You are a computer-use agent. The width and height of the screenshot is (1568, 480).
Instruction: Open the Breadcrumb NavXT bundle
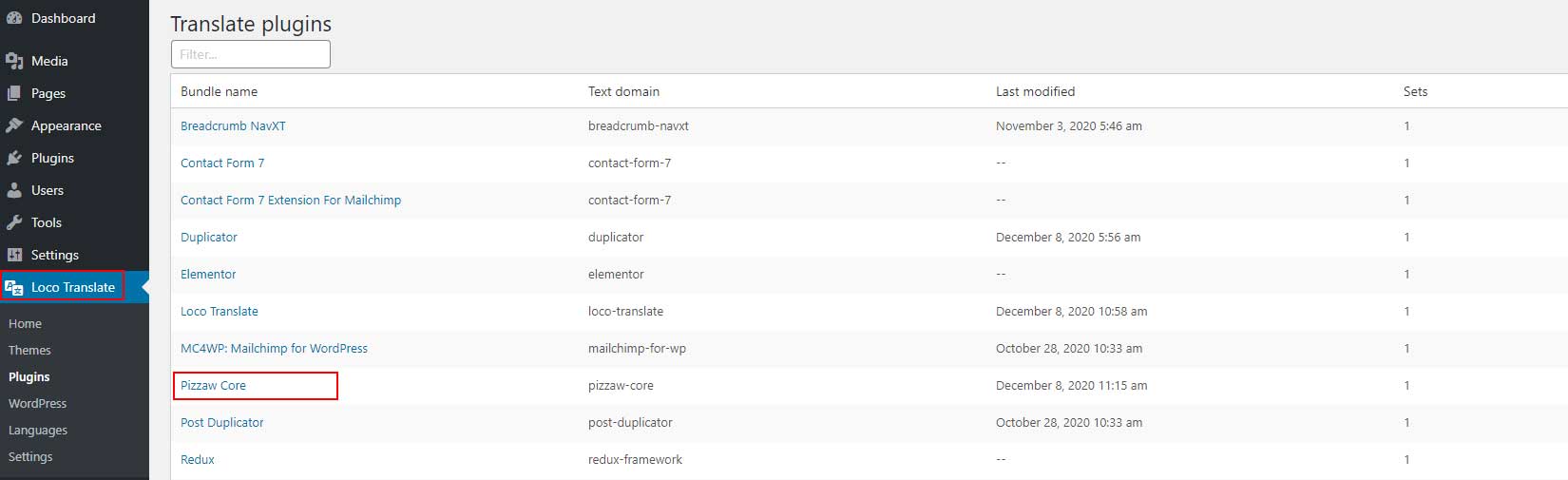coord(233,126)
